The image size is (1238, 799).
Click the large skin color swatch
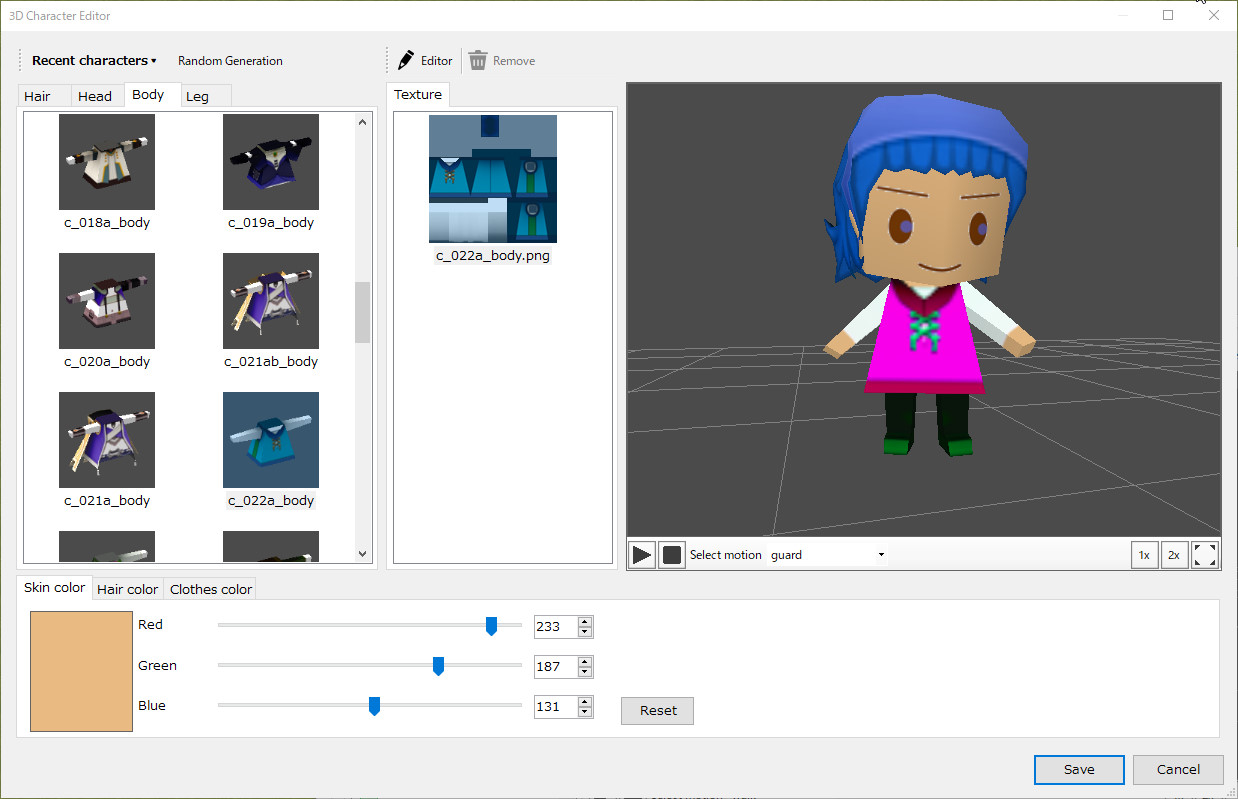pyautogui.click(x=80, y=670)
